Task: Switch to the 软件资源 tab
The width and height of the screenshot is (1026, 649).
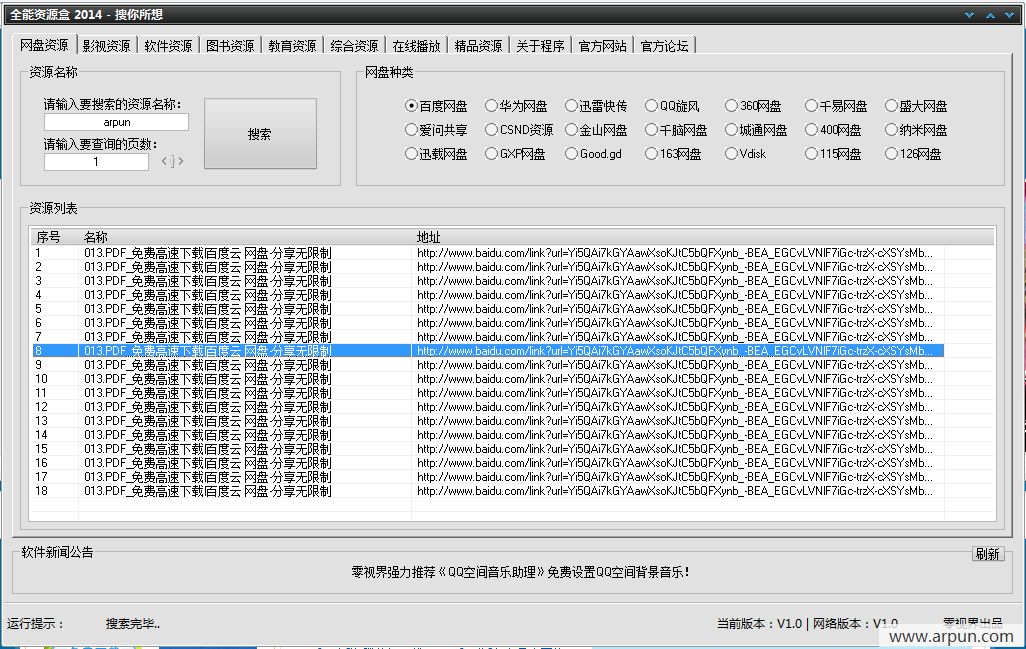Action: coord(168,44)
